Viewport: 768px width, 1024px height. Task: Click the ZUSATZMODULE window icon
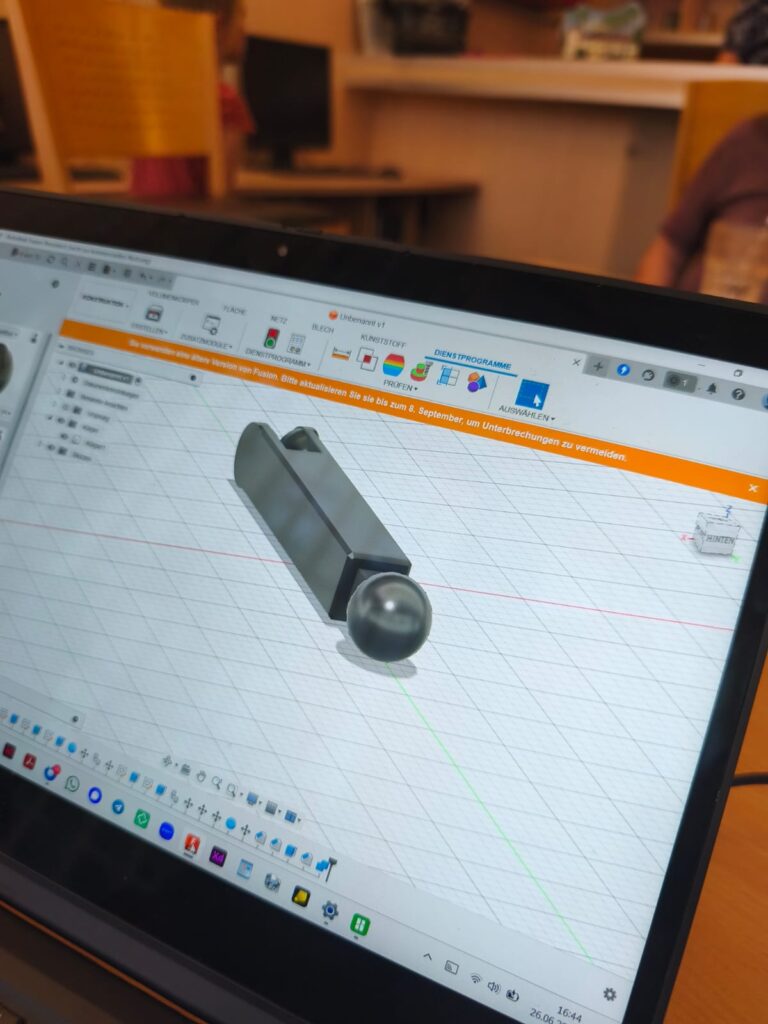(211, 324)
